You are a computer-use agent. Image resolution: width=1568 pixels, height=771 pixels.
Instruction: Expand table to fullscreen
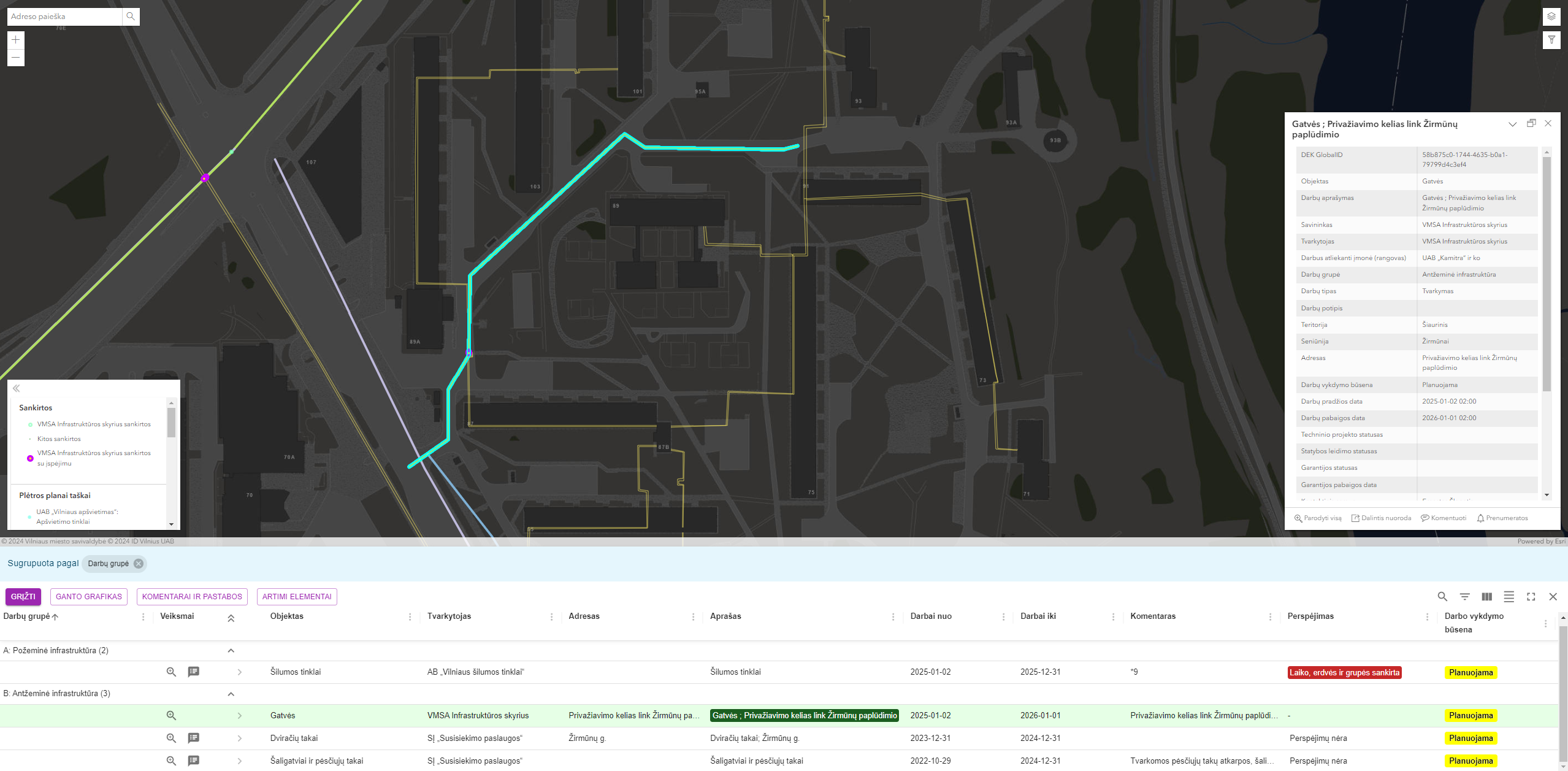(1531, 596)
